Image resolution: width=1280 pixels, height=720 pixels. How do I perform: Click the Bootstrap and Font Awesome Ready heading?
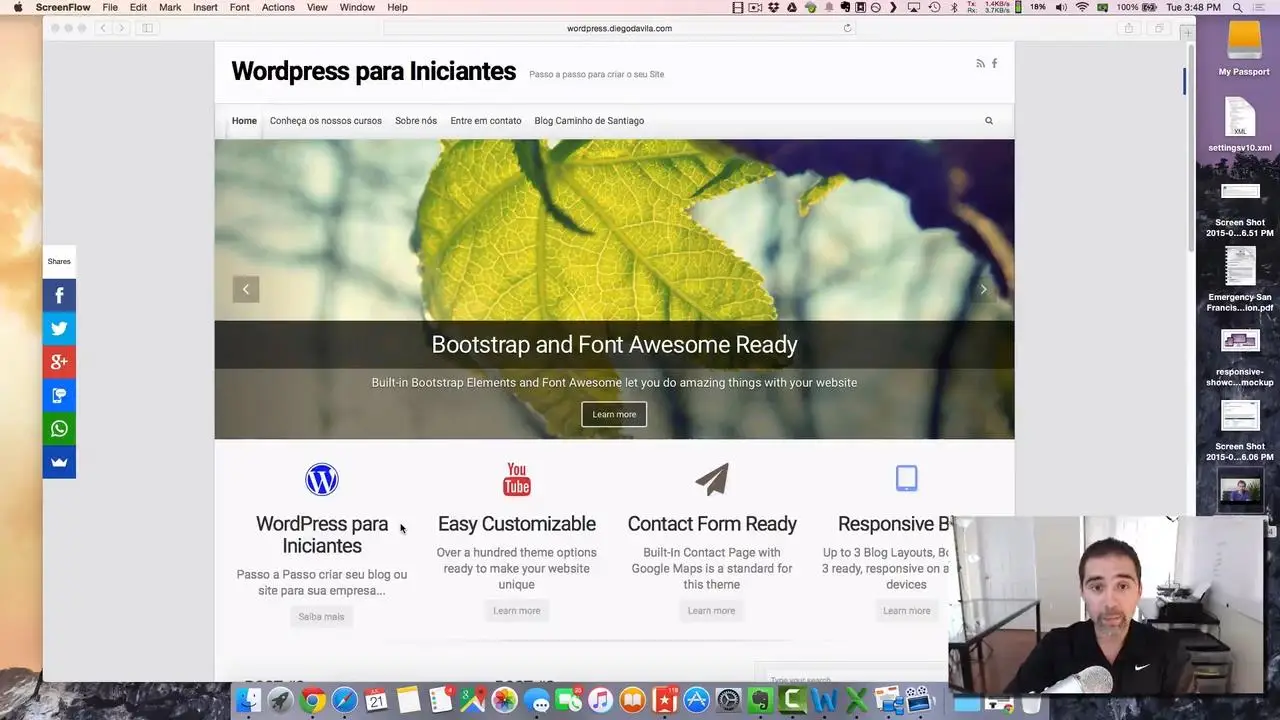614,345
